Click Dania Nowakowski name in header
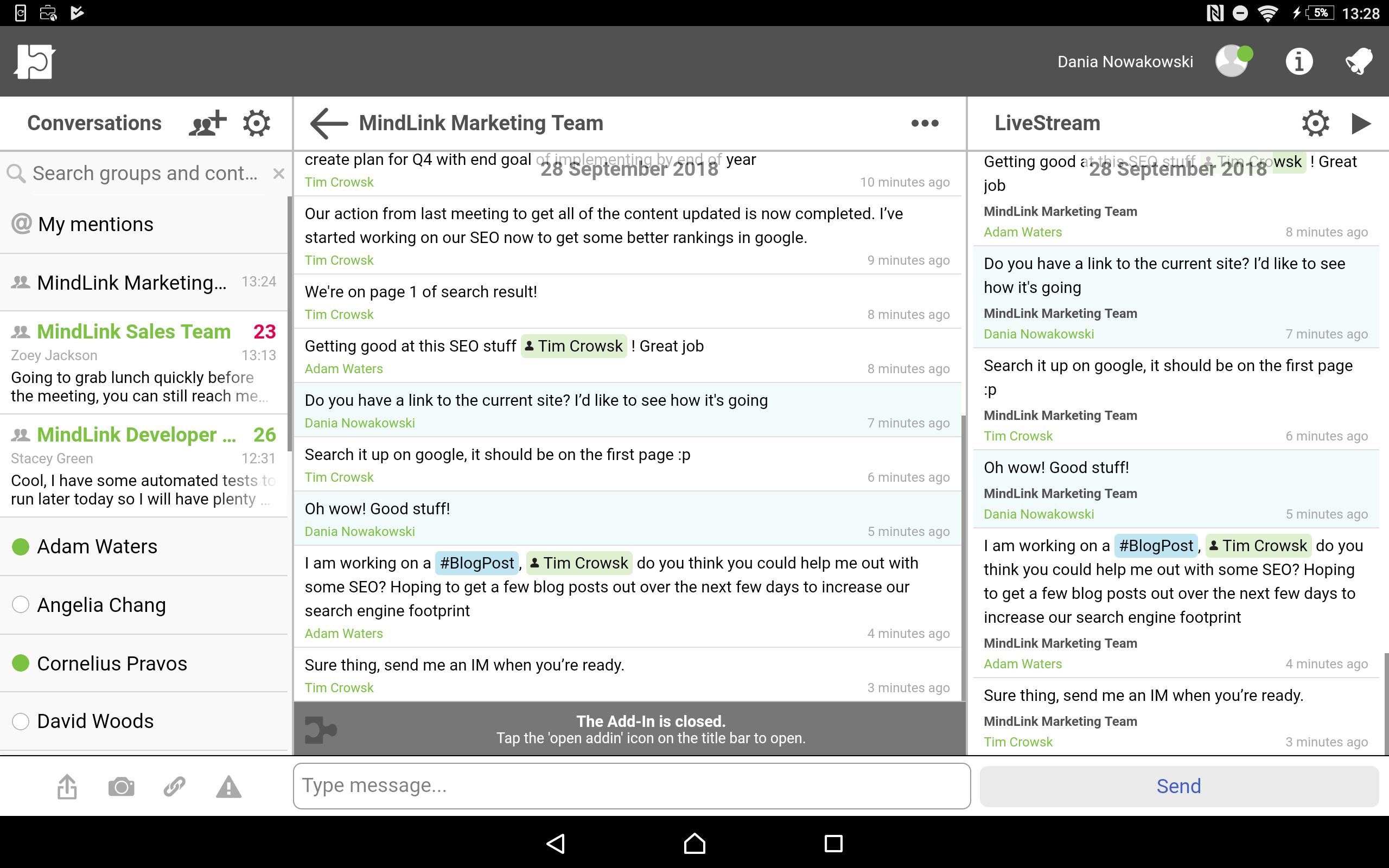The height and width of the screenshot is (868, 1389). [1125, 61]
